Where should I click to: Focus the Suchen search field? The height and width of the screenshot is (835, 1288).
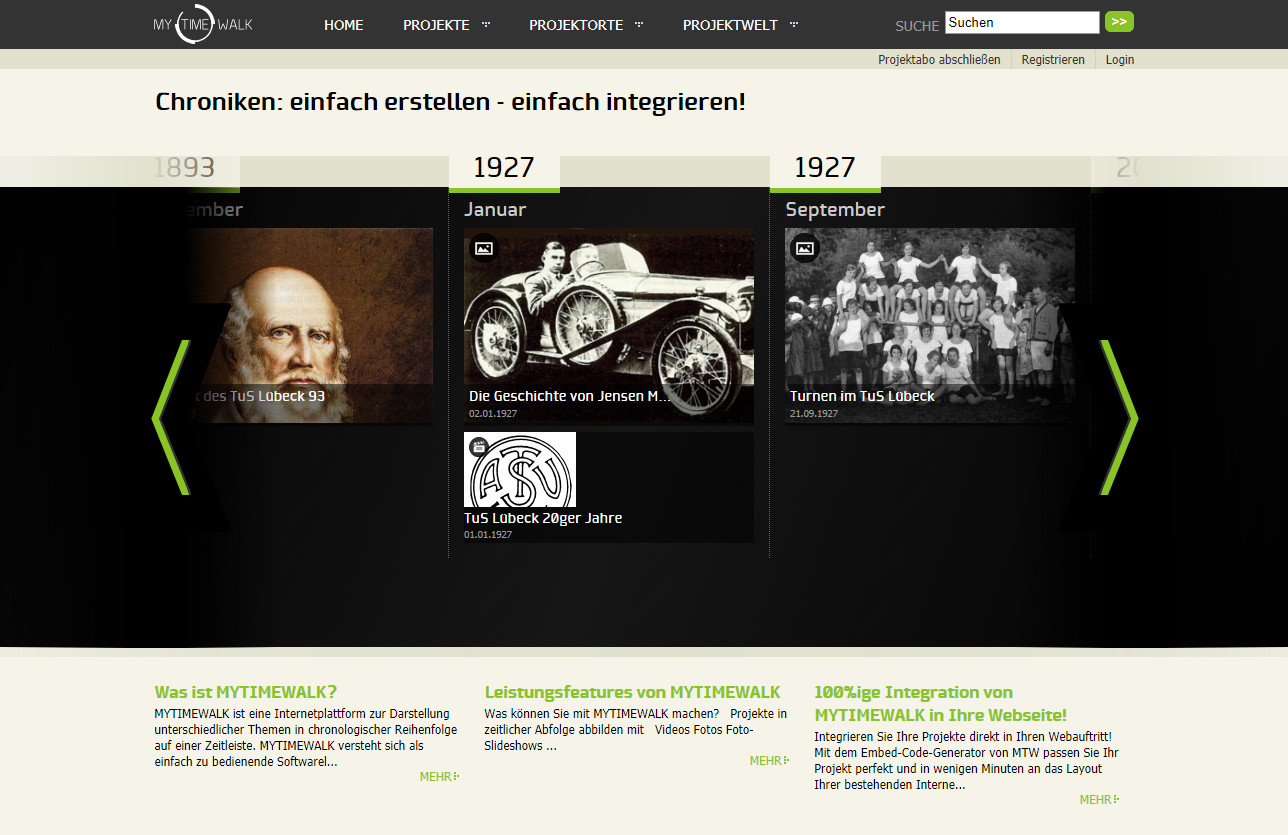1022,23
